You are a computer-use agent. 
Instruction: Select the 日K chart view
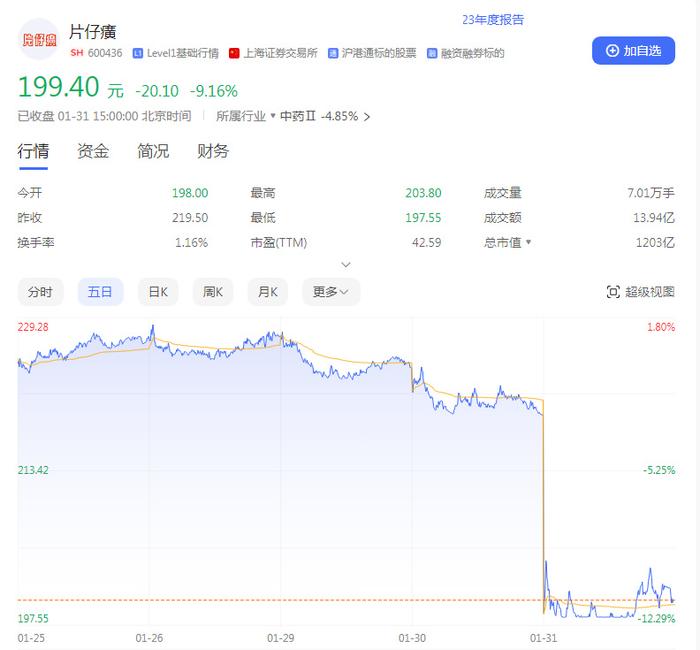point(158,292)
